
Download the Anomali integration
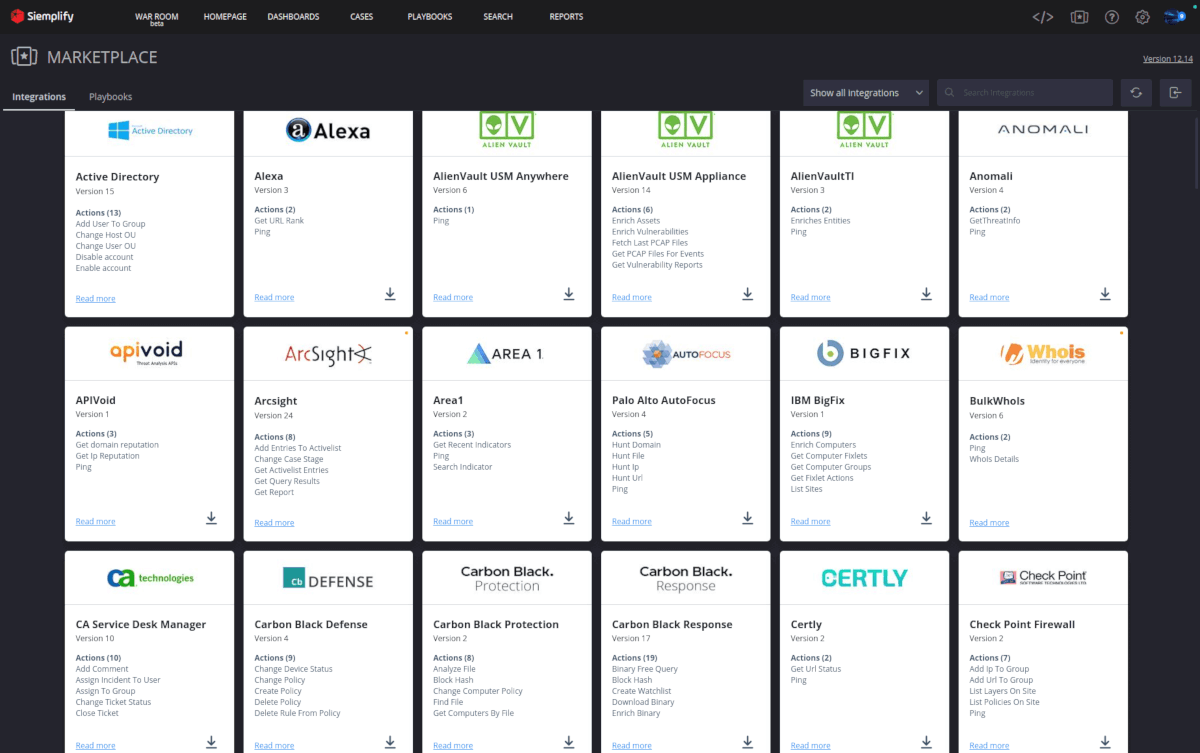1105,294
